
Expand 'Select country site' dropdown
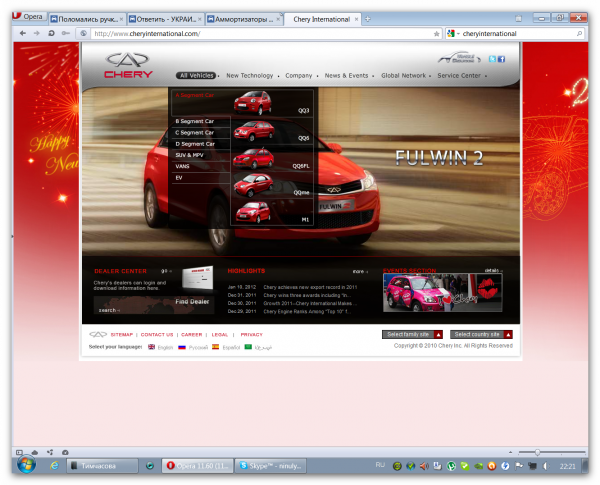click(x=481, y=335)
